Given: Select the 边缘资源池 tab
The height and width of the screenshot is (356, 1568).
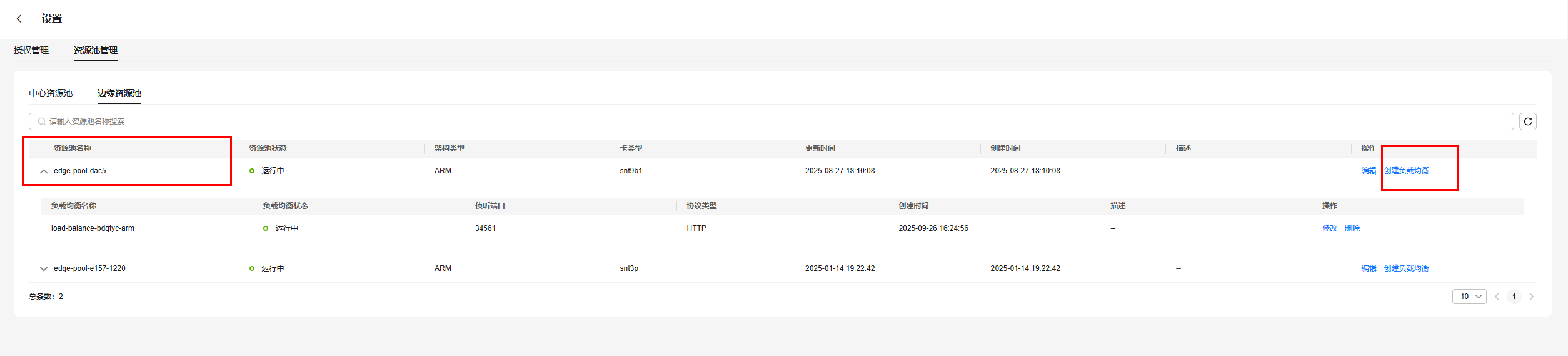Looking at the screenshot, I should pyautogui.click(x=119, y=93).
